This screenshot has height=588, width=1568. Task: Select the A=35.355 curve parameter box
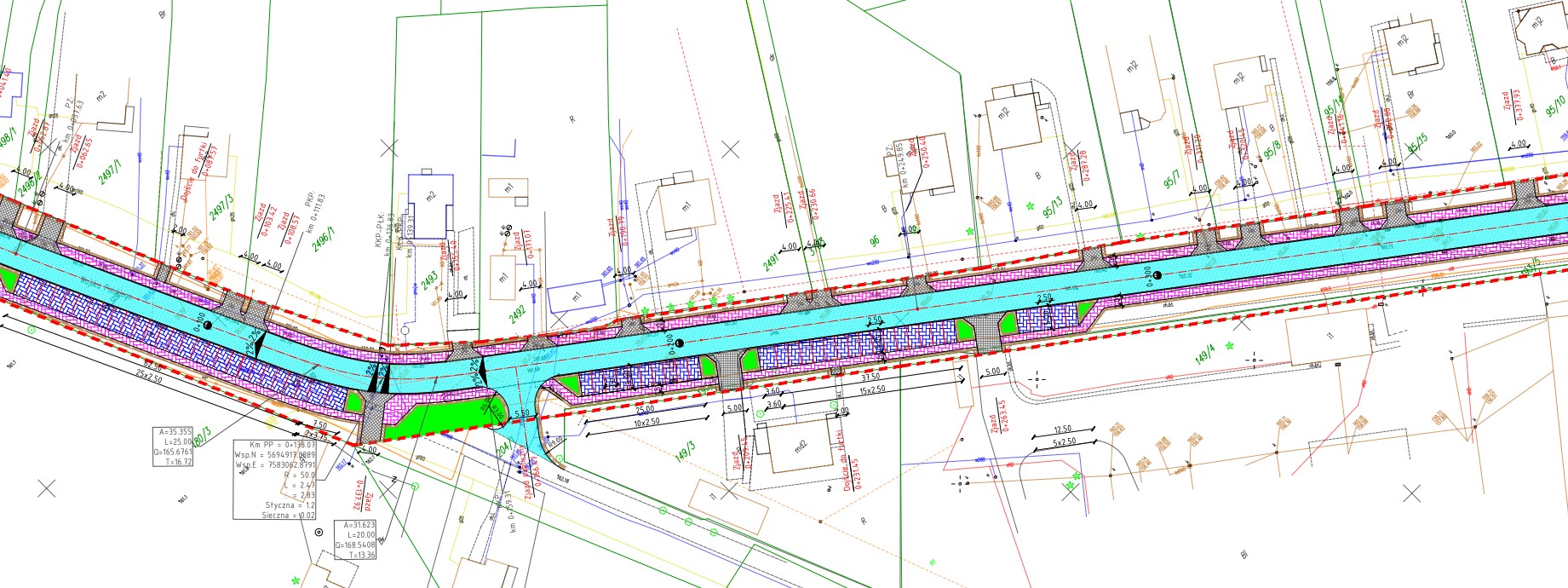tap(173, 446)
